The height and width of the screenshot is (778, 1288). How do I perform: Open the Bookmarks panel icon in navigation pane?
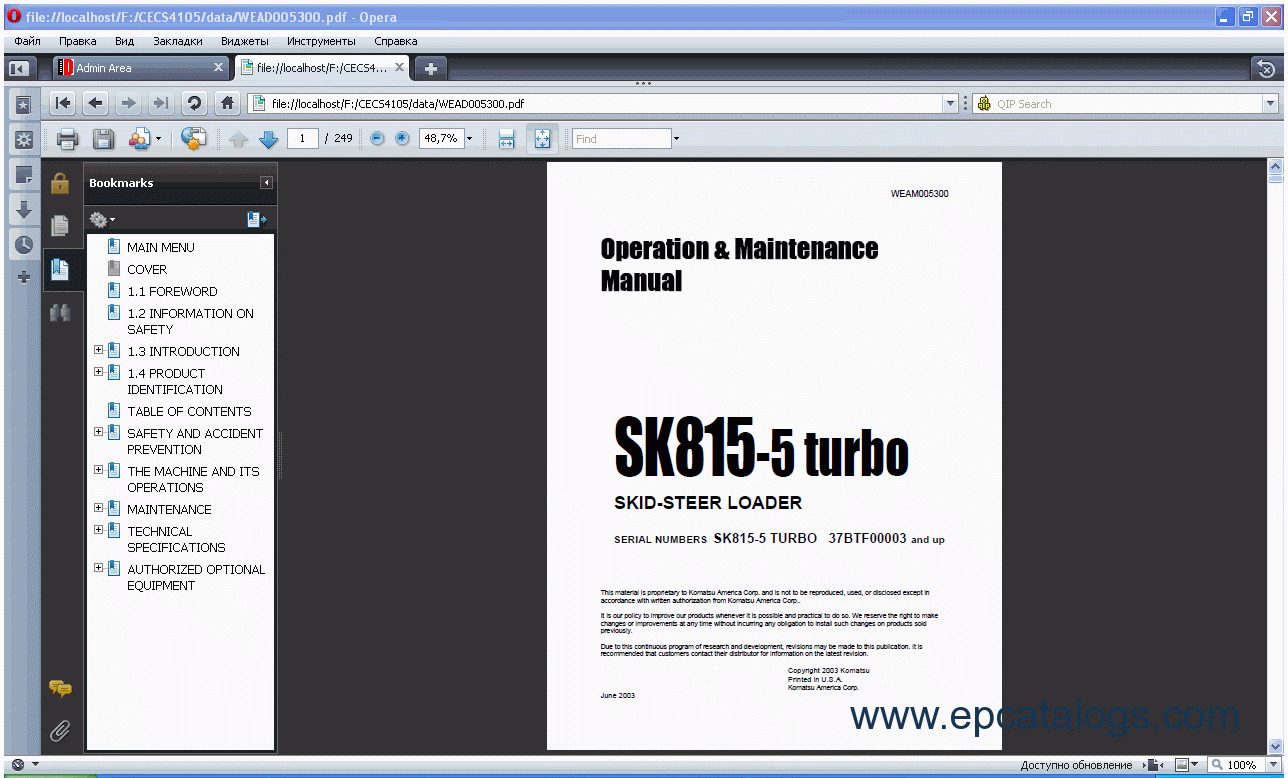click(60, 269)
